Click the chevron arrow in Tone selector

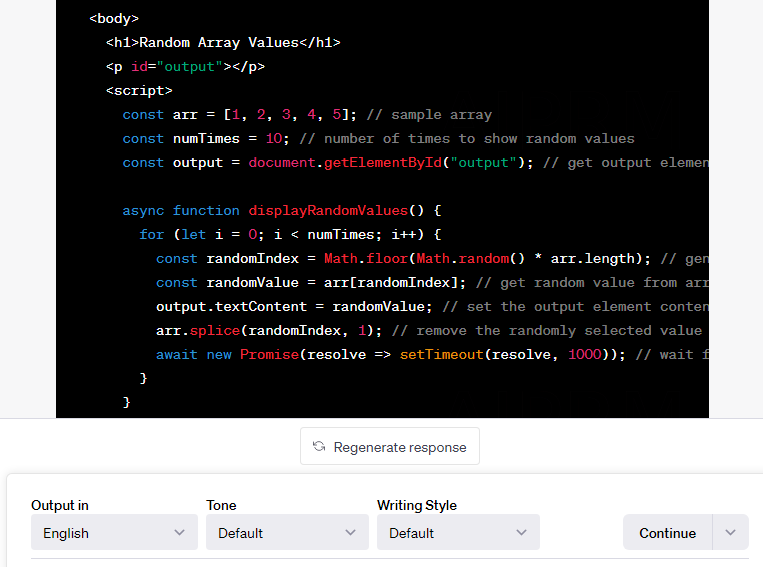tap(350, 532)
